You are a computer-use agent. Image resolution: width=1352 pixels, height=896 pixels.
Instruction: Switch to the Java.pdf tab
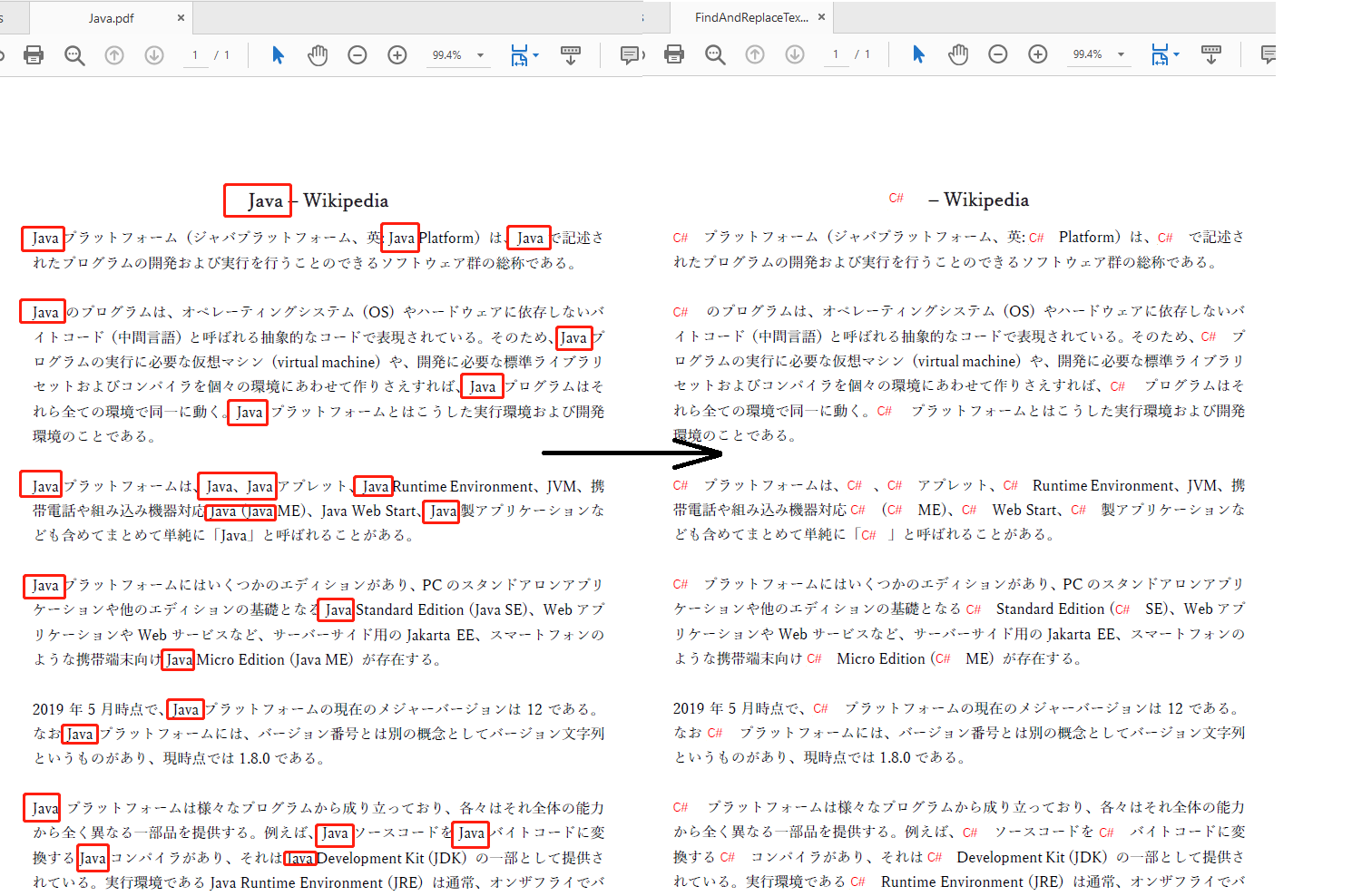pyautogui.click(x=111, y=18)
